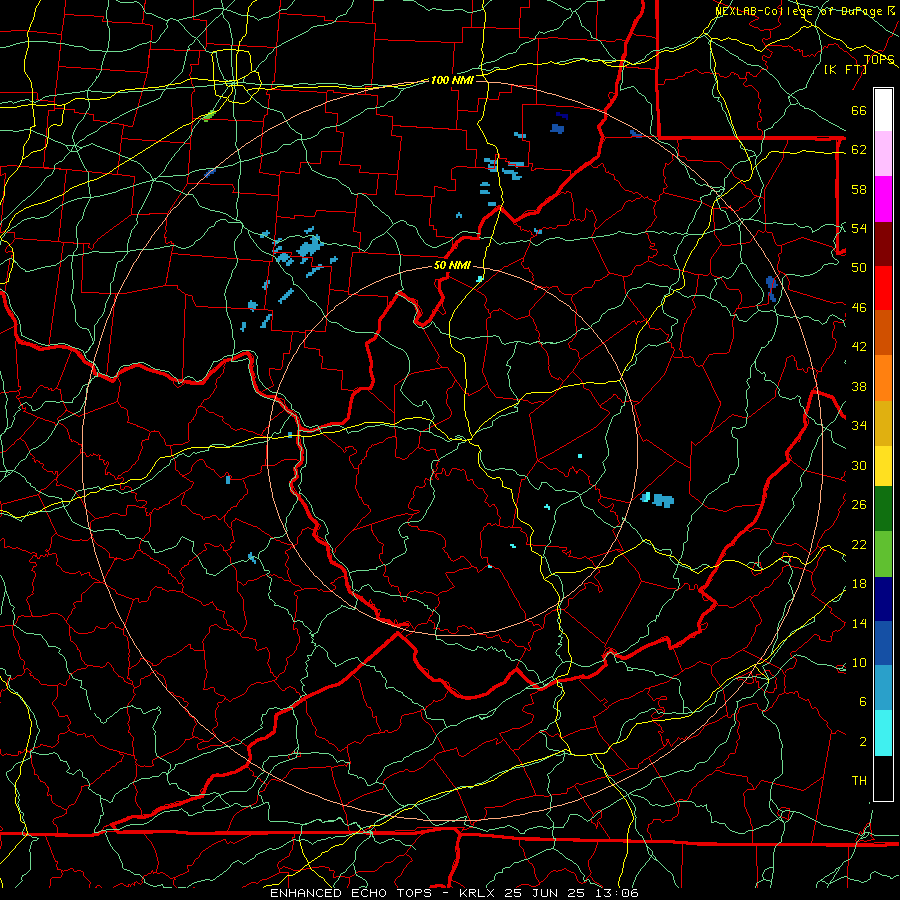
Task: Click the gold legend color band
Action: [x=883, y=423]
